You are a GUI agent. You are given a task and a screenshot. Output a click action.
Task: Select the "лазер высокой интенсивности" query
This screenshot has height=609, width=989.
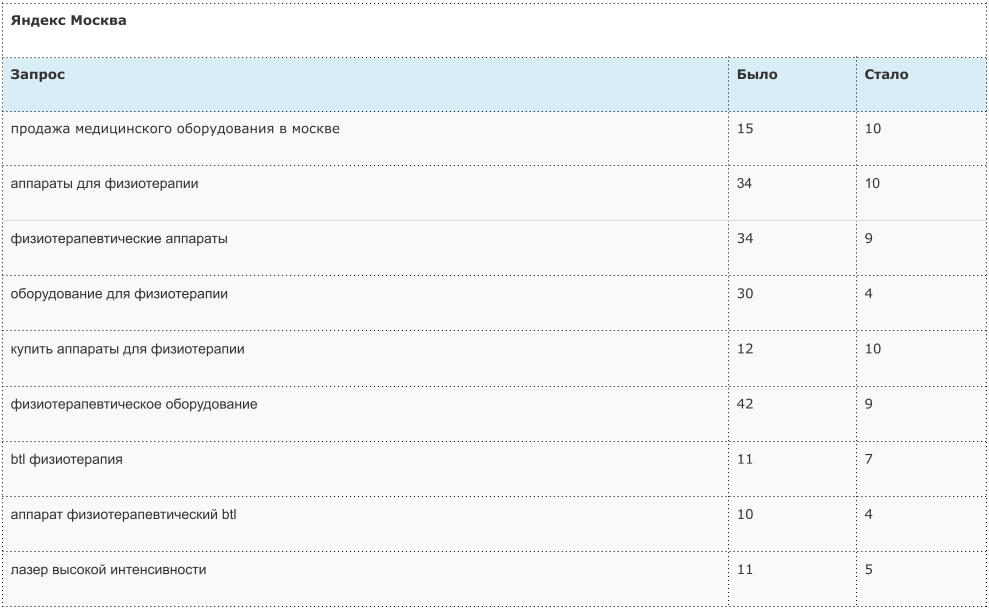(x=108, y=569)
